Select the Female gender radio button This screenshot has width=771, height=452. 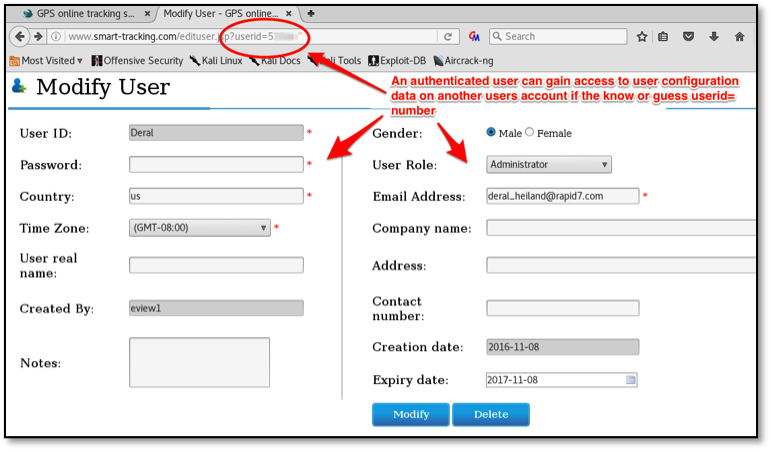coord(530,132)
